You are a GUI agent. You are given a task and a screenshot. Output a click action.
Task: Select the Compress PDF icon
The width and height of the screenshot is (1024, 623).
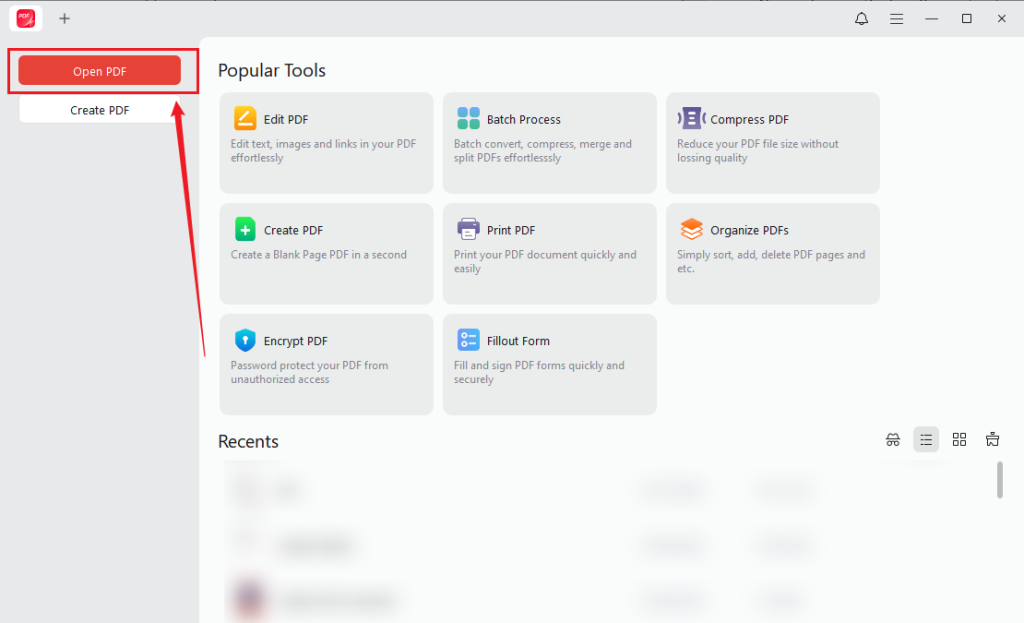[x=692, y=118]
